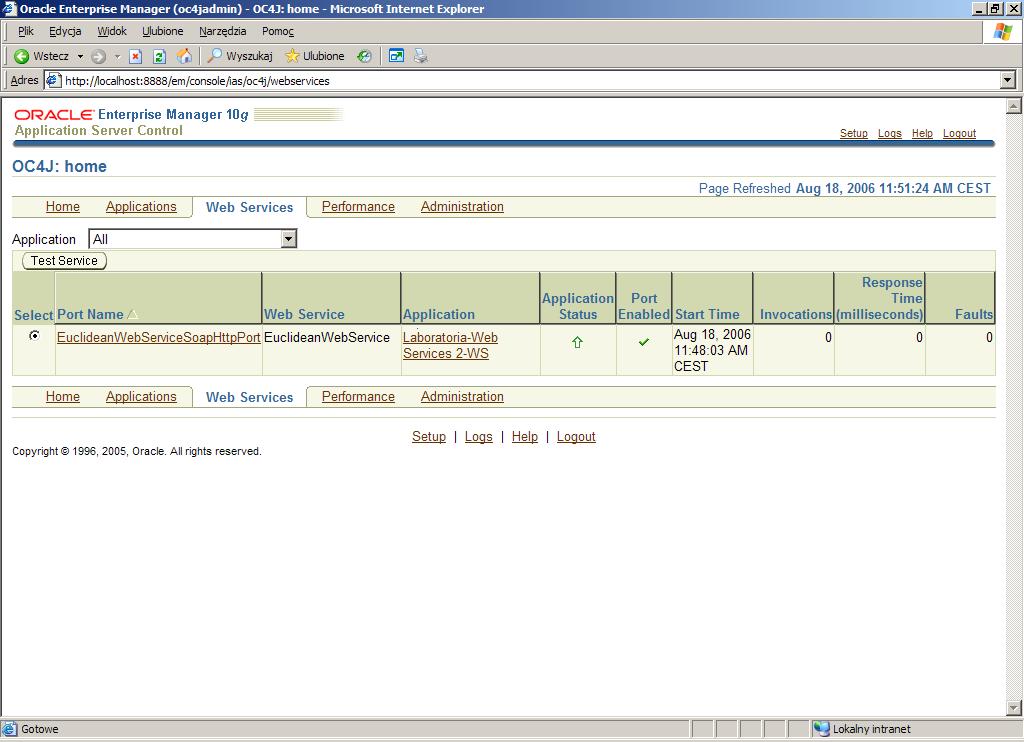Open Wyszukaj search in toolbar

coord(240,56)
